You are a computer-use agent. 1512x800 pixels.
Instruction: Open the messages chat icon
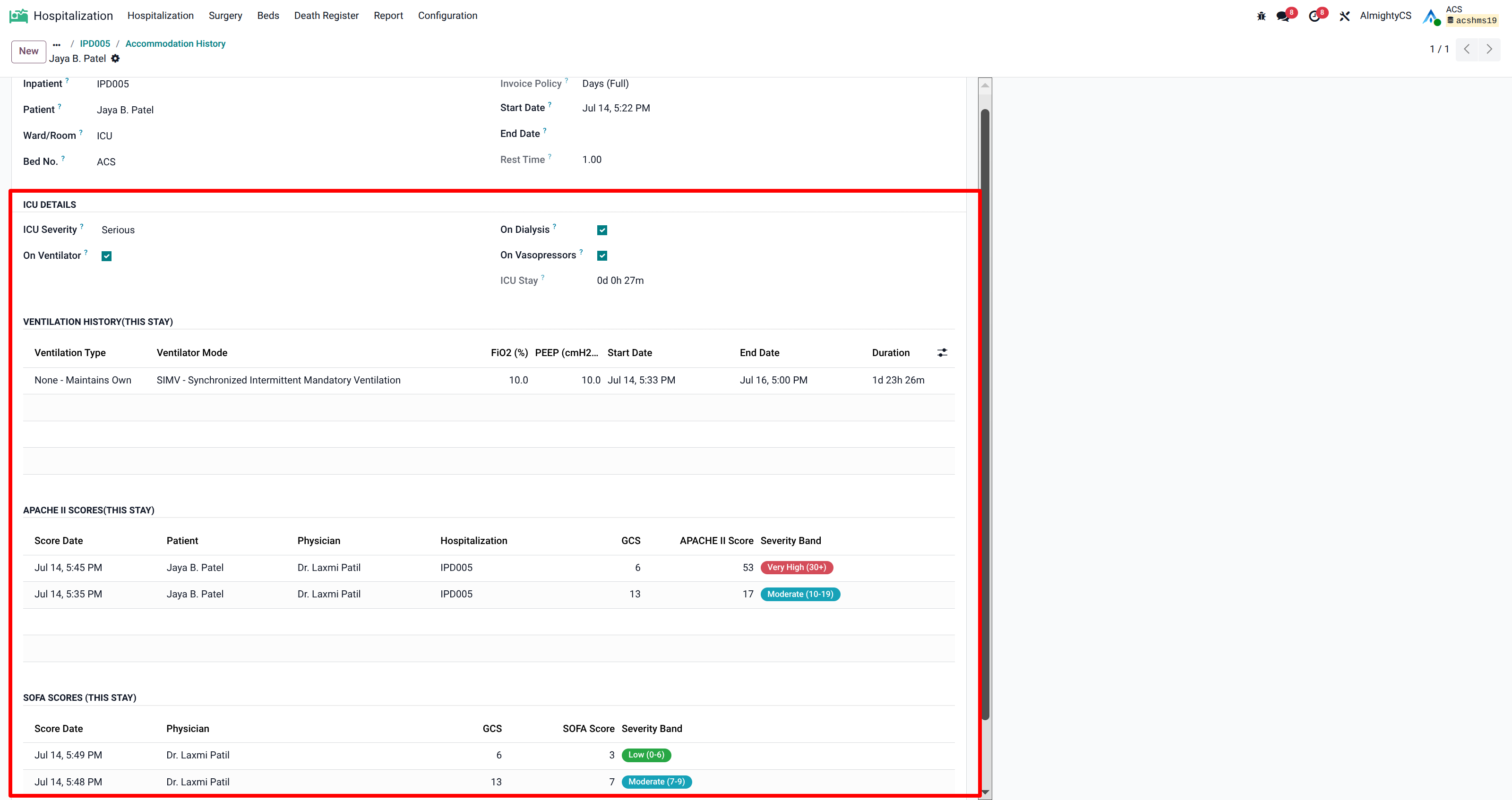pyautogui.click(x=1283, y=16)
